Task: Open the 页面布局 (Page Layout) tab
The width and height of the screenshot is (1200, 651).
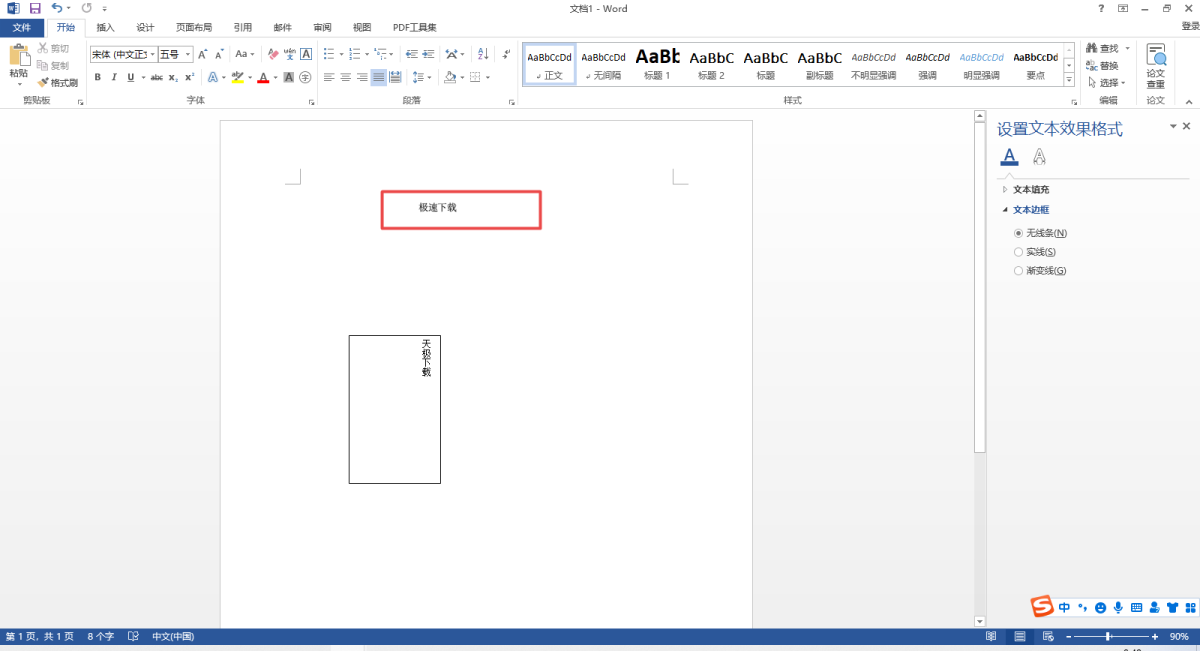Action: (194, 27)
